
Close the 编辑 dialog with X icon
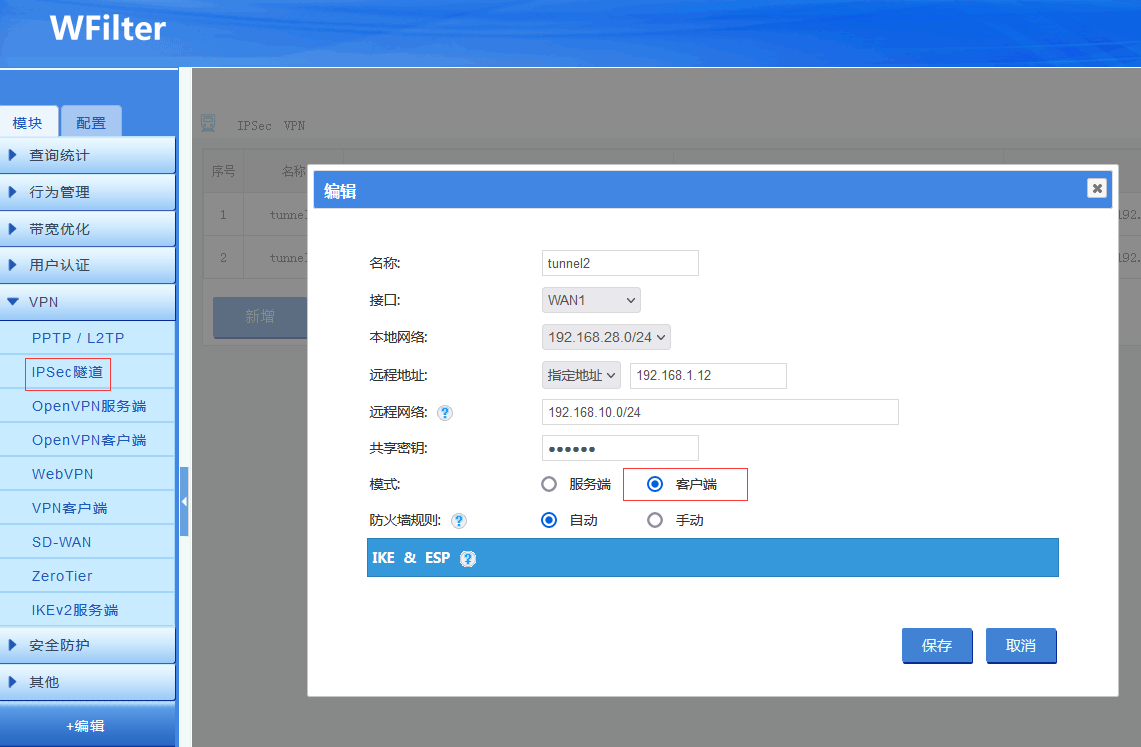click(x=1097, y=188)
